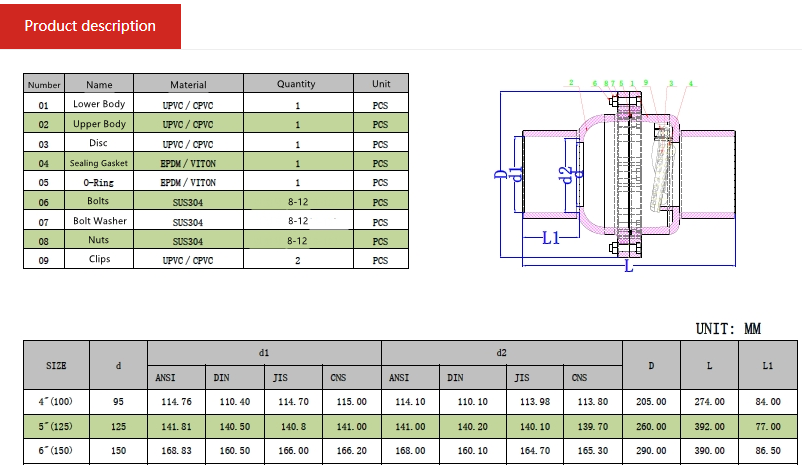Click the 'd1' group header in the dimensions table
The height and width of the screenshot is (471, 802).
[x=264, y=352]
